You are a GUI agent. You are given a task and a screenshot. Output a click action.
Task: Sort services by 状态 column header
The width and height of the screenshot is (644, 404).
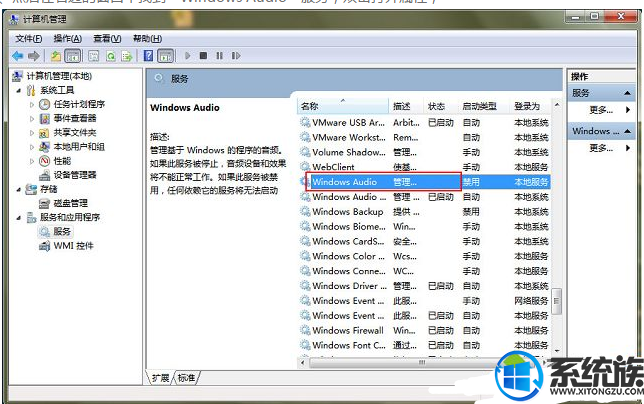coord(441,106)
